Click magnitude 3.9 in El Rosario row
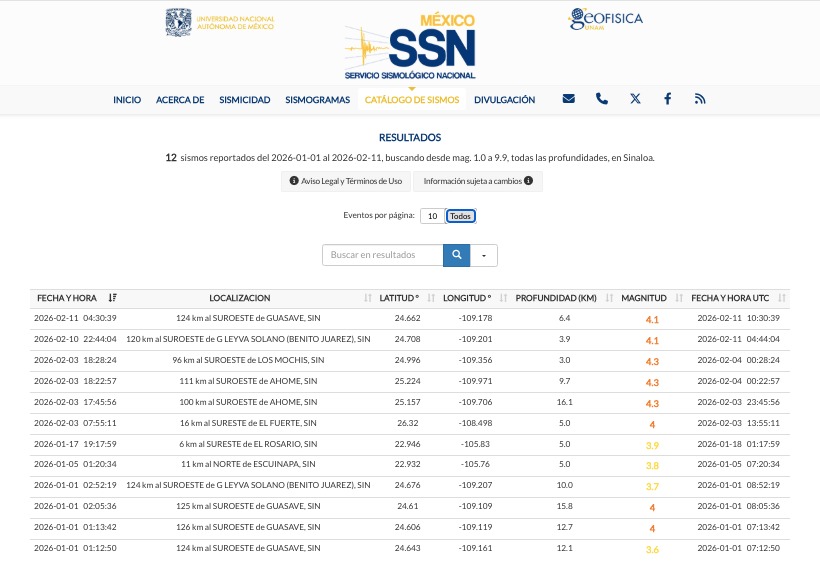The image size is (820, 581). tap(652, 446)
